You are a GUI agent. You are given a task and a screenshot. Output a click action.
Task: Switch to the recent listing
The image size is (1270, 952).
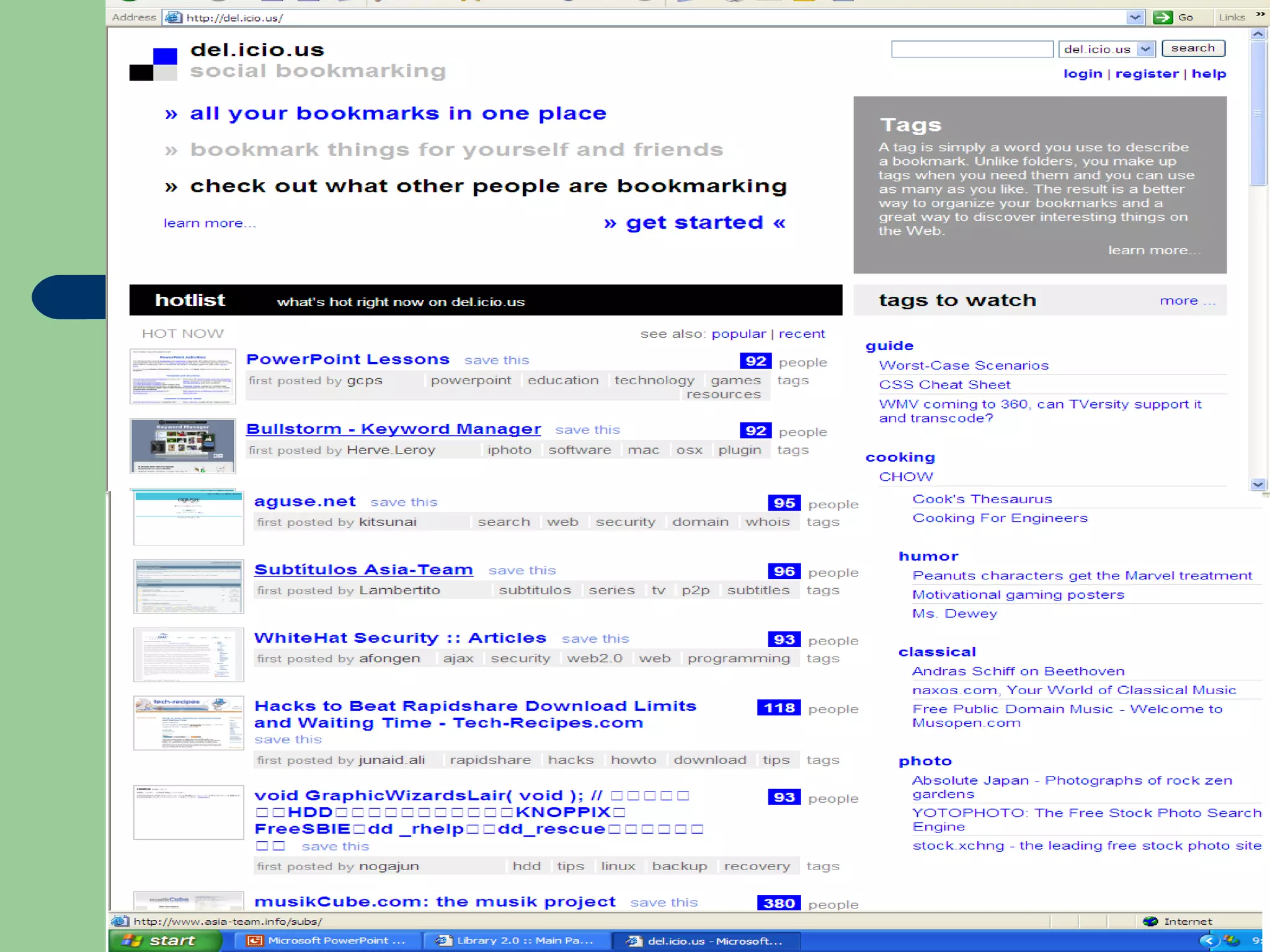pos(801,333)
